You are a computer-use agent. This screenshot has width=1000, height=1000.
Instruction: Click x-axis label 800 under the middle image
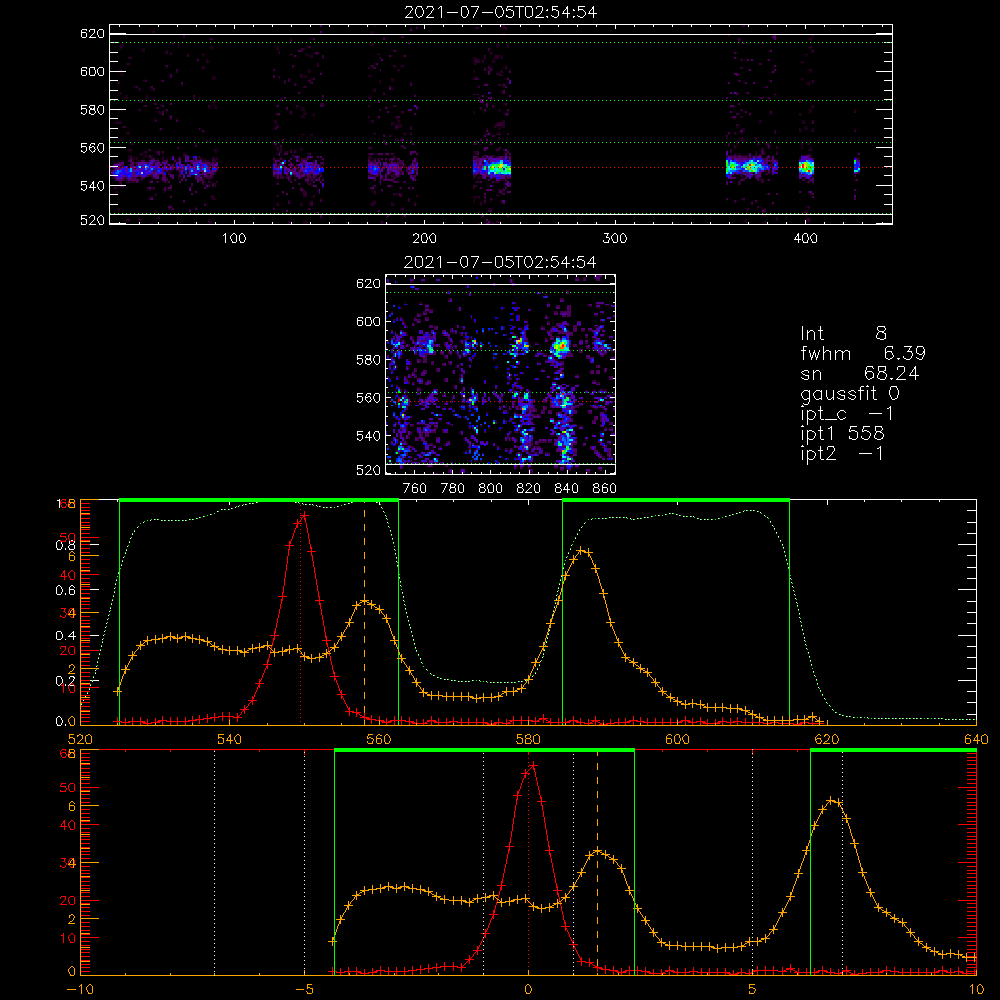click(490, 489)
